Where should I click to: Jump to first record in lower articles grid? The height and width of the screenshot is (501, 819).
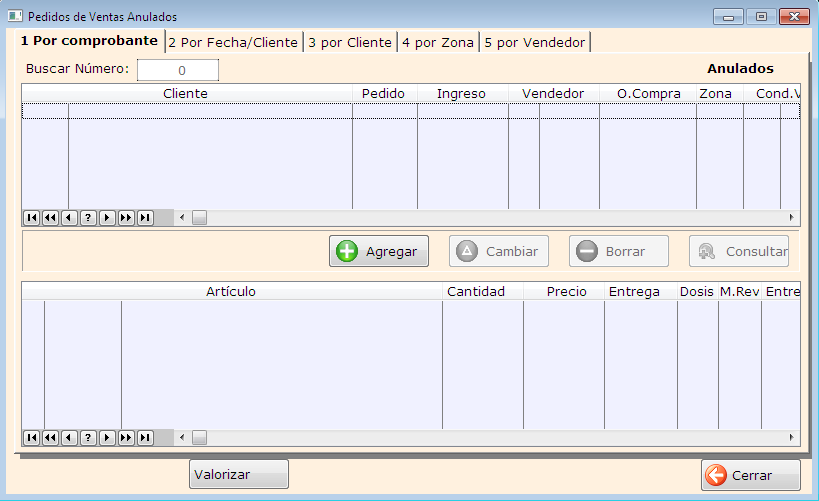click(31, 437)
